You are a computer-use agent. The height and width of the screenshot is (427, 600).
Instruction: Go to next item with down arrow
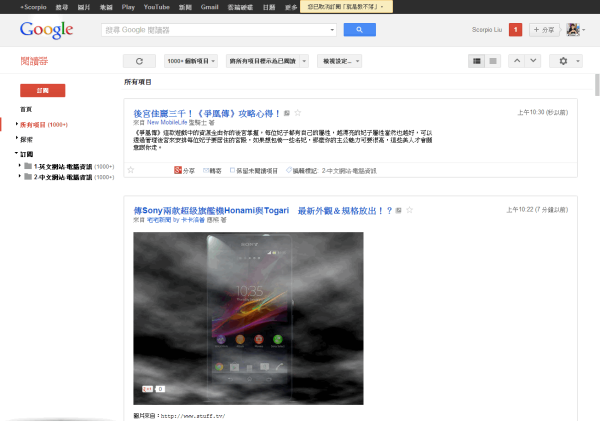coord(533,61)
